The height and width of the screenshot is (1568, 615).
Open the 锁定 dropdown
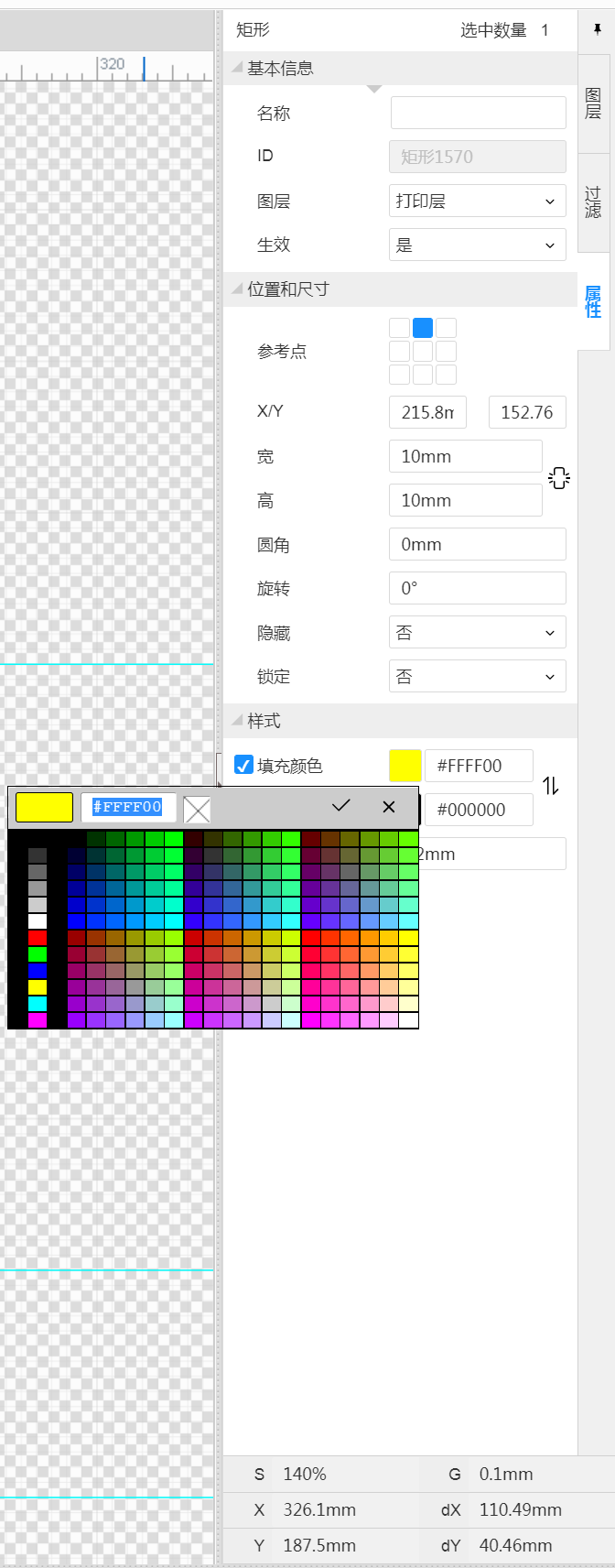click(x=477, y=677)
